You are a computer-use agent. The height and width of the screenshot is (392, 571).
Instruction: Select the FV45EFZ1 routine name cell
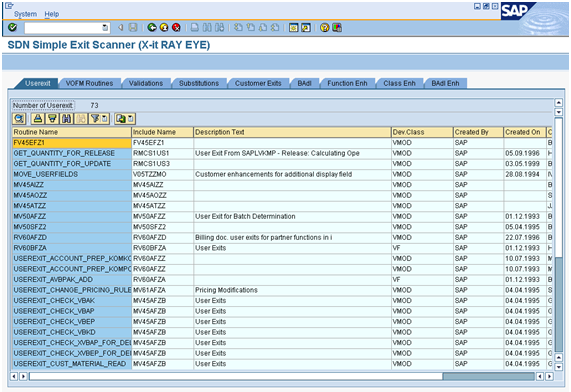point(72,143)
